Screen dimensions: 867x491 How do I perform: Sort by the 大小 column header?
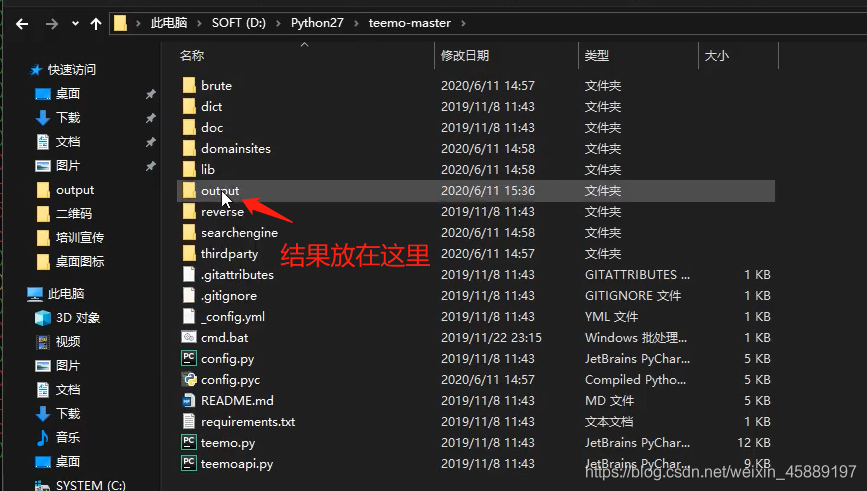pos(717,55)
